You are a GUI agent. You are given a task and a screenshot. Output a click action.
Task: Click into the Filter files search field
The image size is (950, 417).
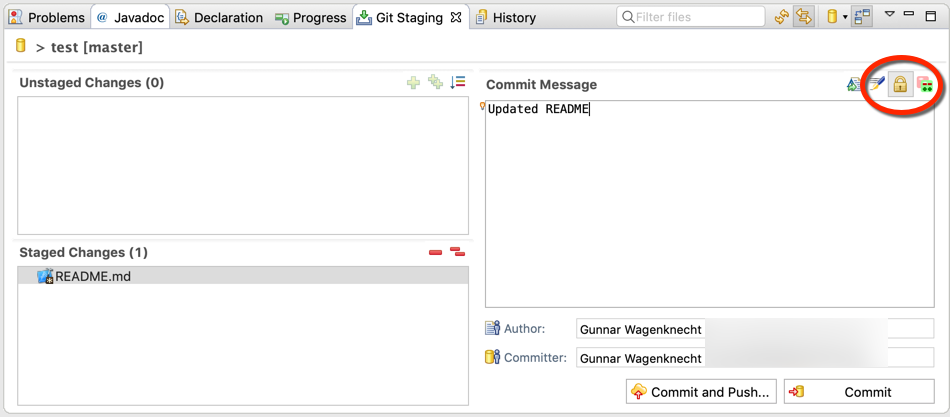691,17
